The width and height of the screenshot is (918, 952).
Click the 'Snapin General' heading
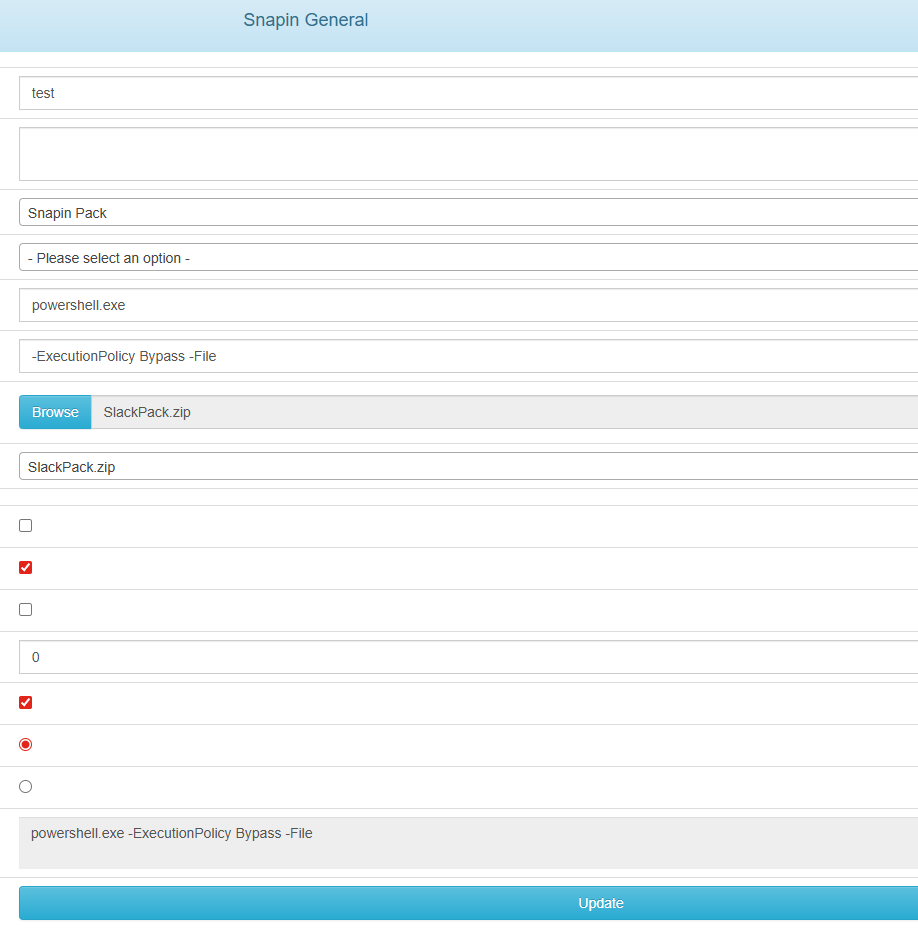(x=306, y=20)
